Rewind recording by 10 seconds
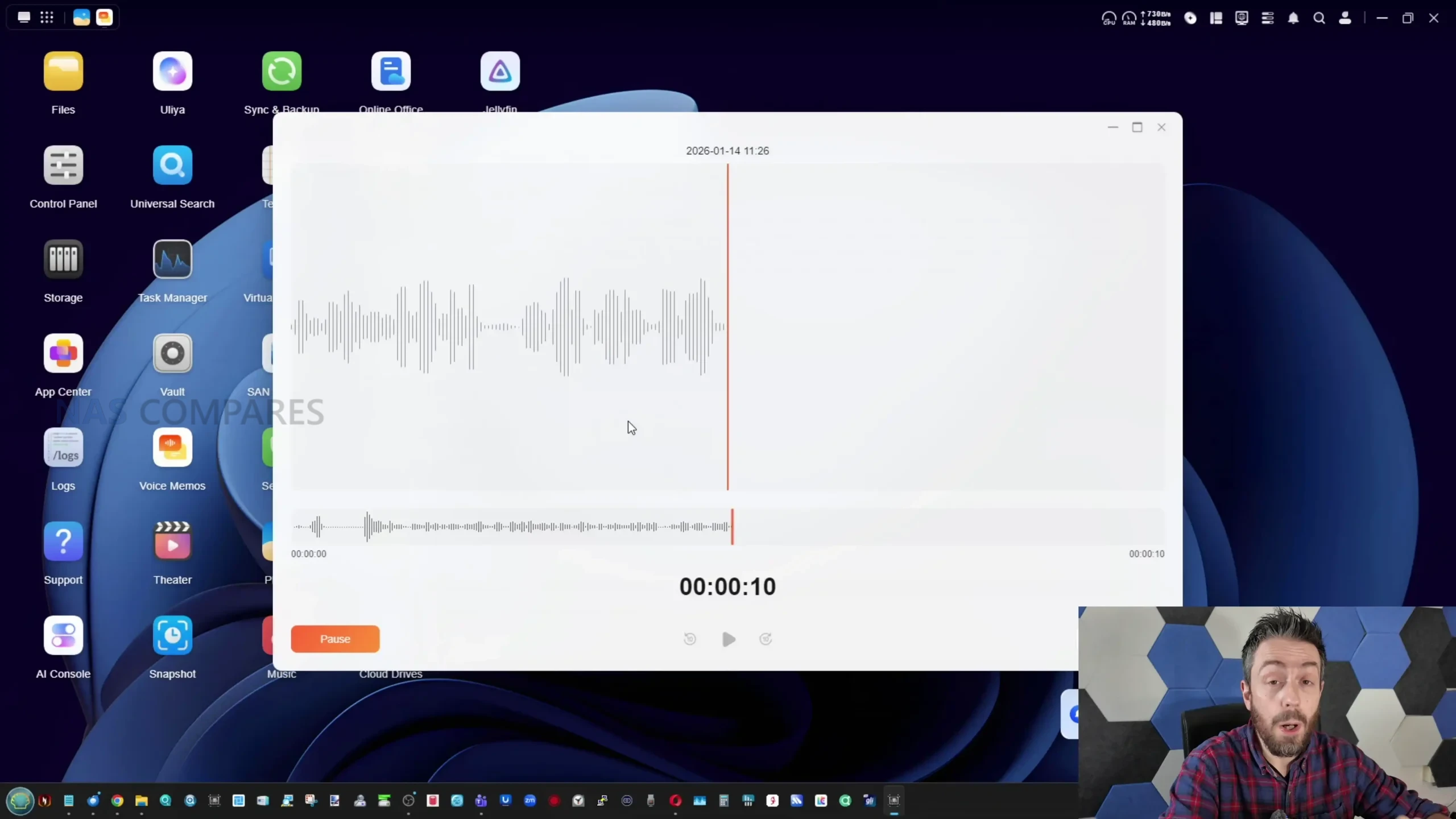Screen dimensions: 1456x819 tap(690, 639)
